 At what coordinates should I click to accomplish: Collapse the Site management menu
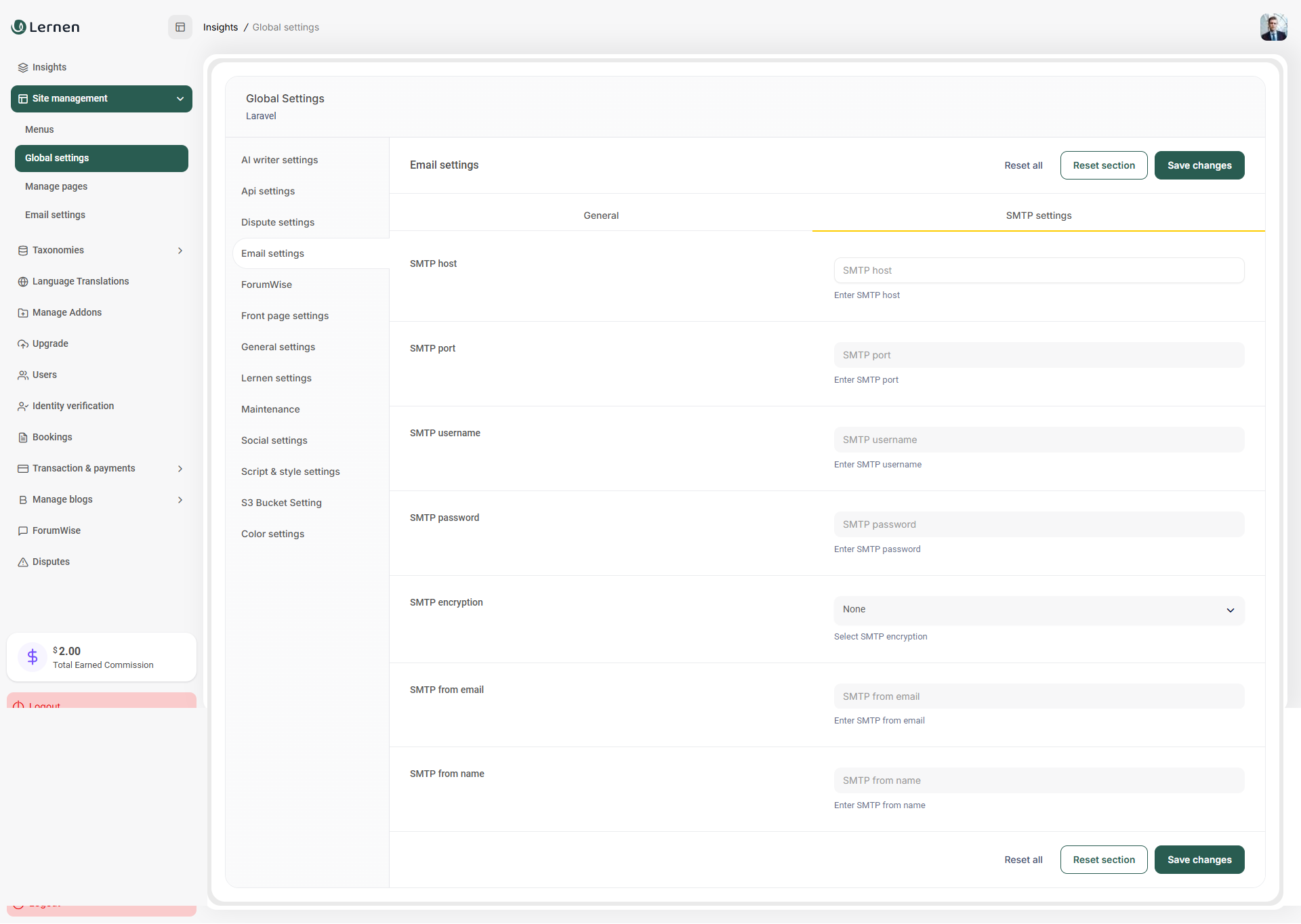click(x=180, y=99)
